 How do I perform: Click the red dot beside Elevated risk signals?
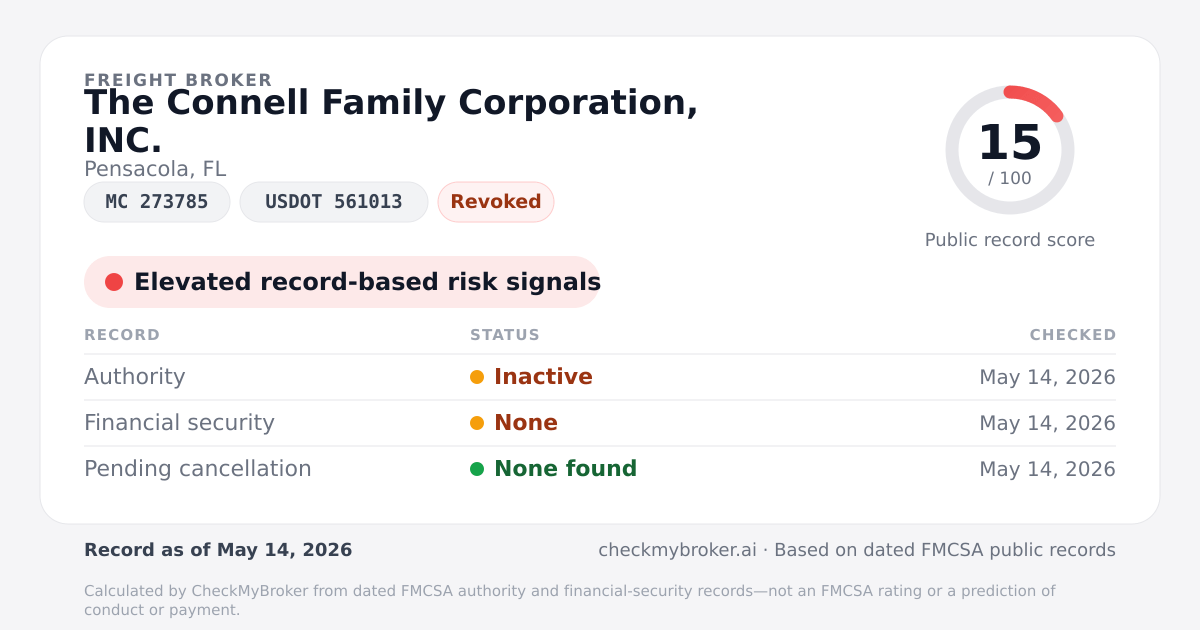click(x=114, y=282)
